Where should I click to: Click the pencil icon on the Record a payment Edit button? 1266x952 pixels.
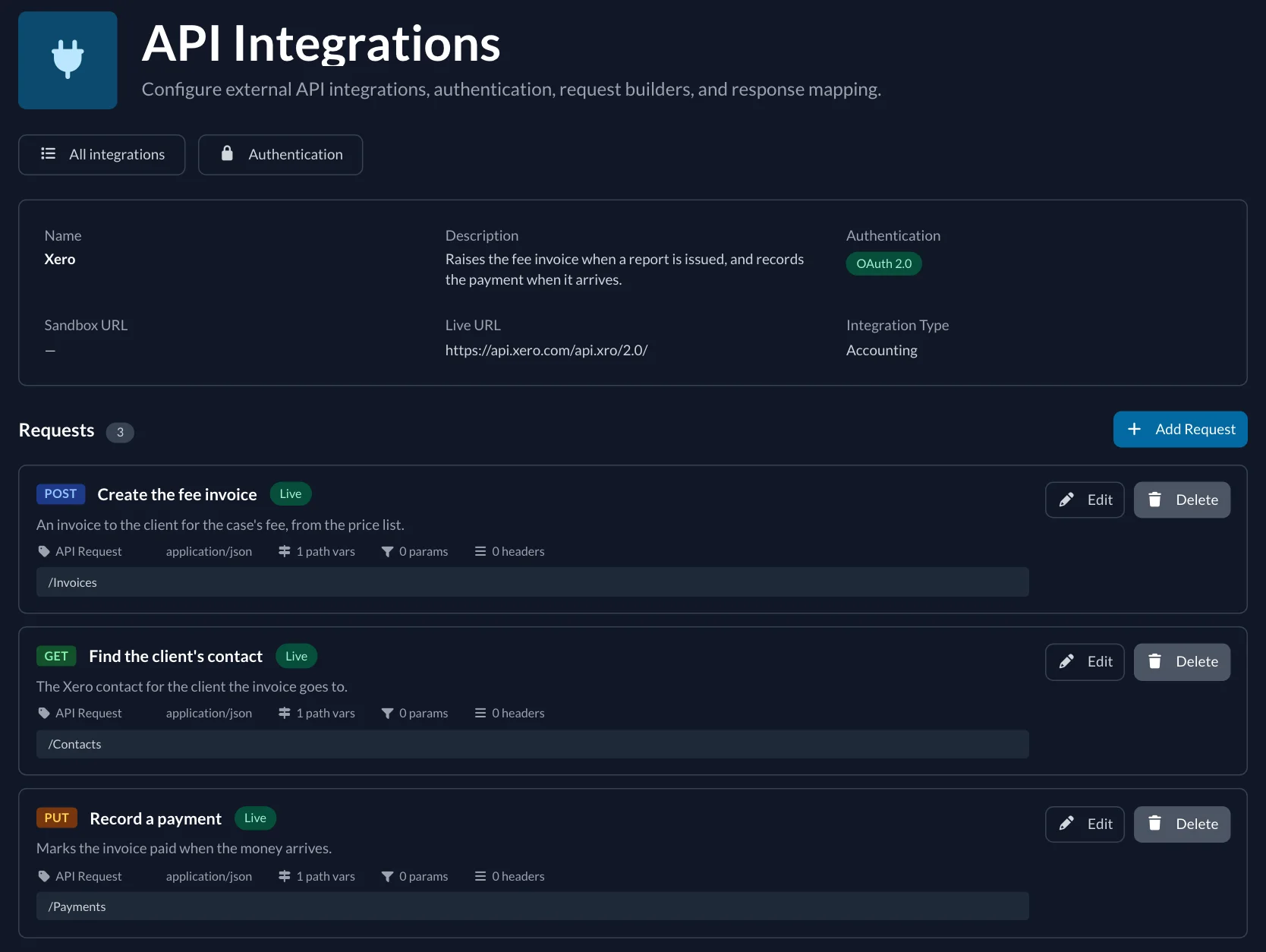pyautogui.click(x=1066, y=824)
